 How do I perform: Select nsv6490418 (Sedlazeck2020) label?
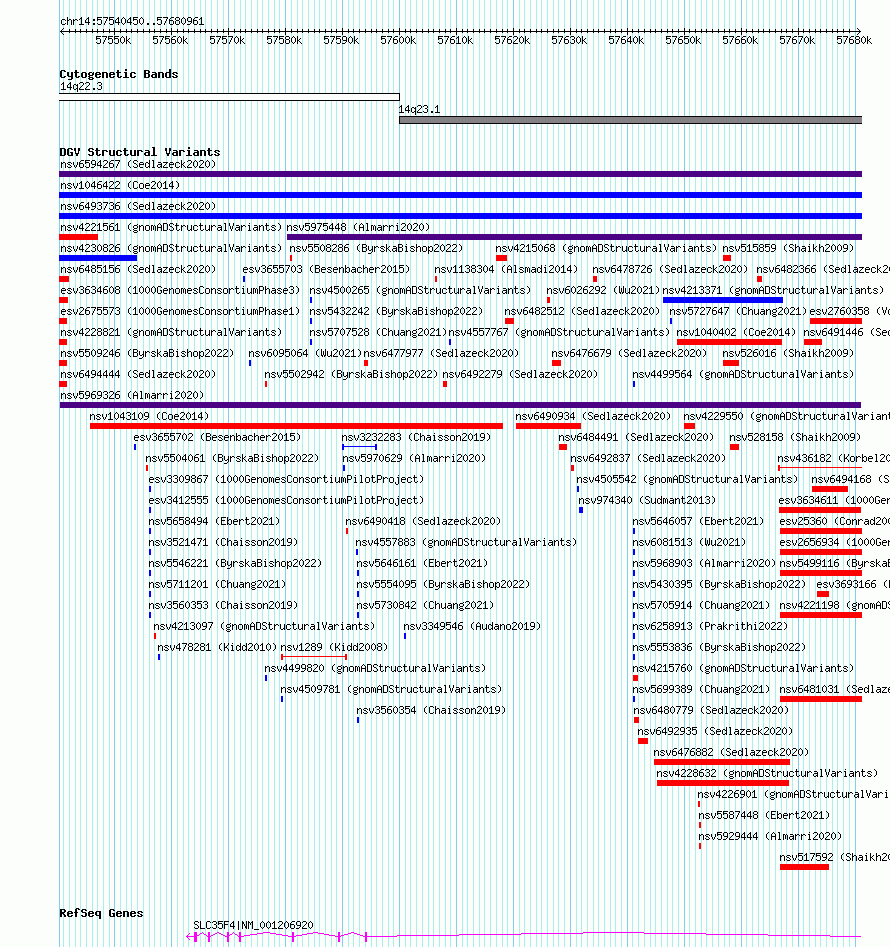(x=423, y=521)
